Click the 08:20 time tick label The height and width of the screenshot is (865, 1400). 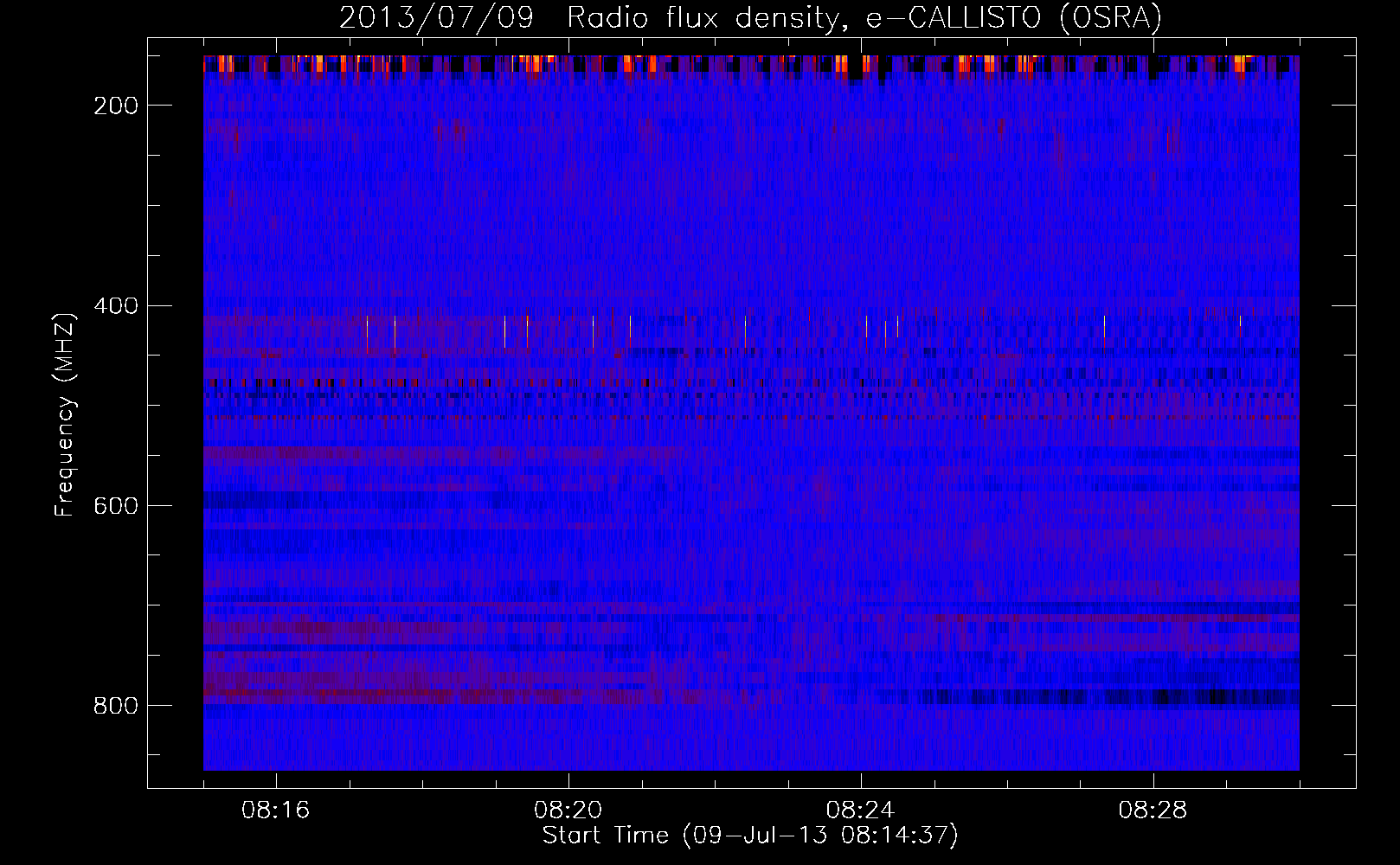coord(568,811)
